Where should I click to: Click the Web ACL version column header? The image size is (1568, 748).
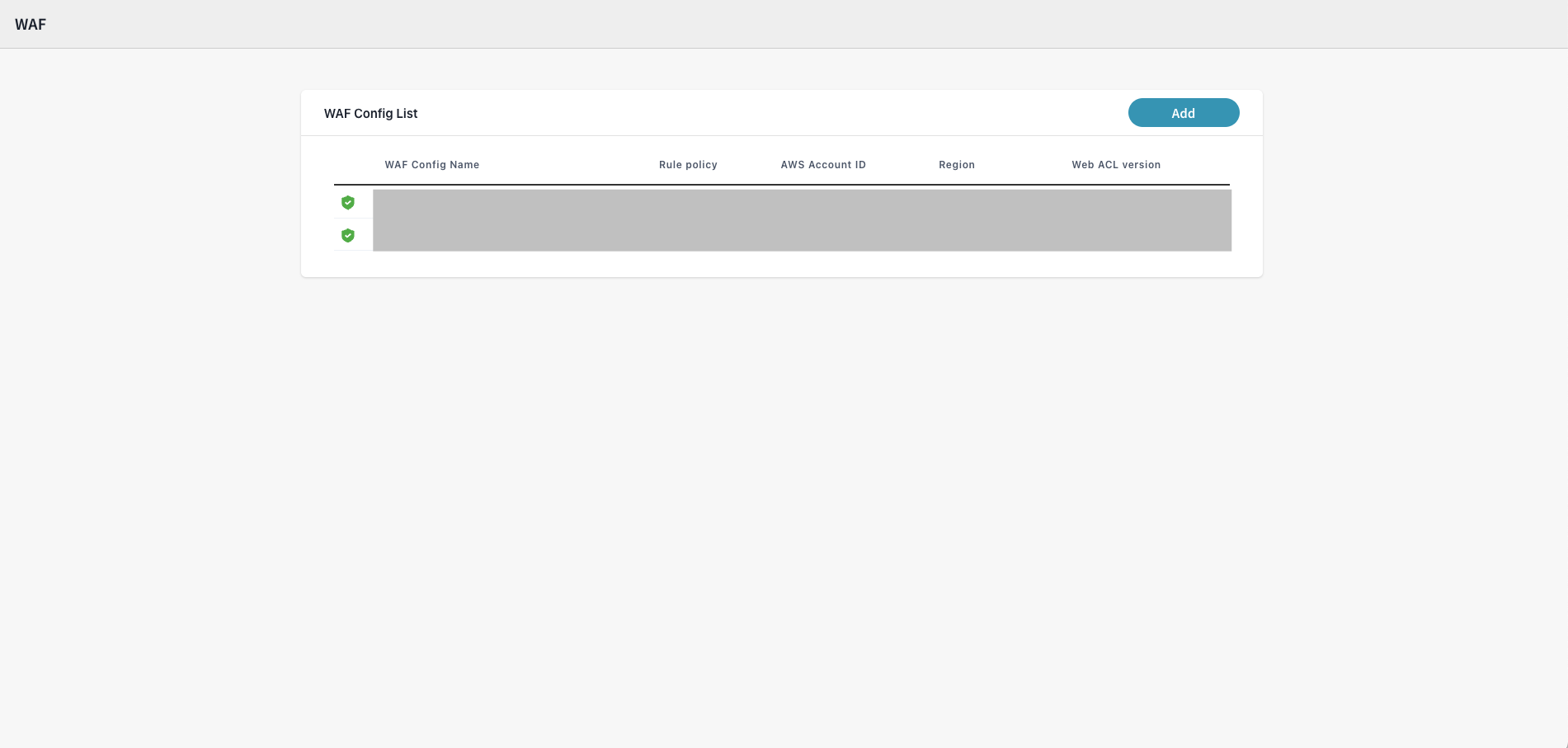(1116, 165)
